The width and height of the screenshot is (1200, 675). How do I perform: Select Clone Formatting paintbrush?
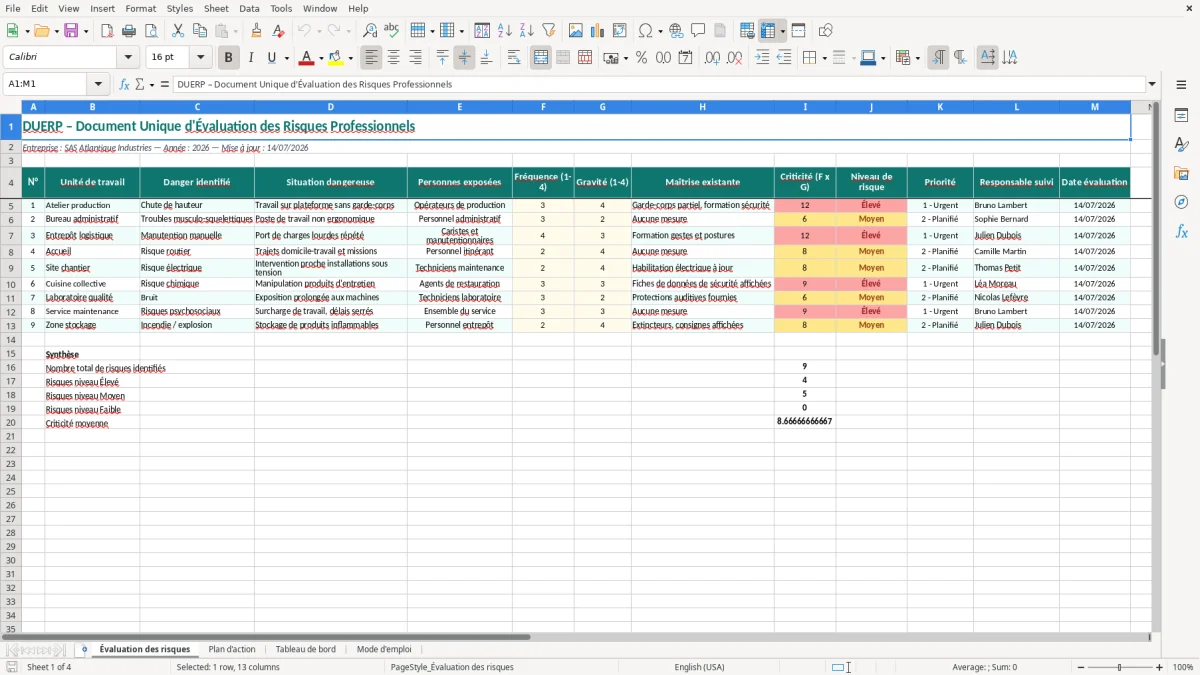(x=257, y=31)
